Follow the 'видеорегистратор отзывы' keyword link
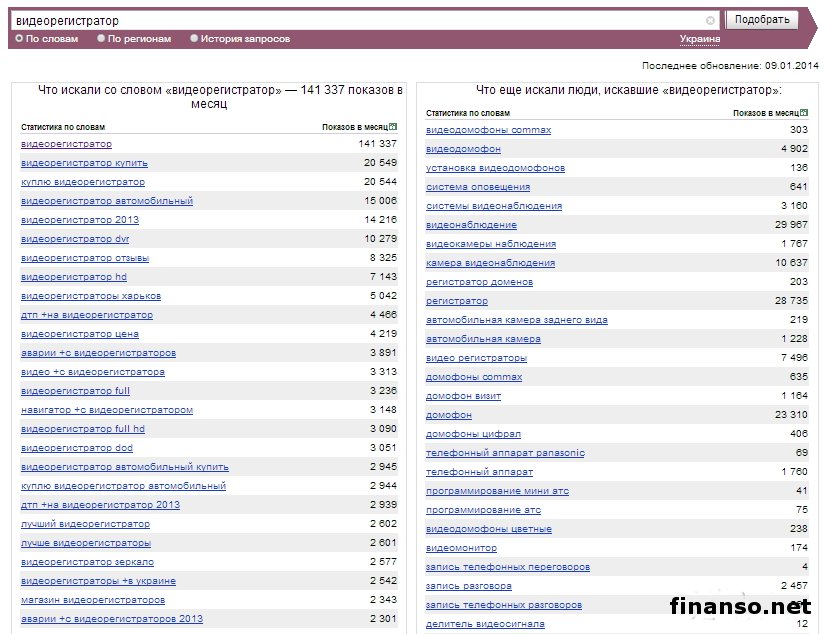The height and width of the screenshot is (634, 826). pos(85,258)
